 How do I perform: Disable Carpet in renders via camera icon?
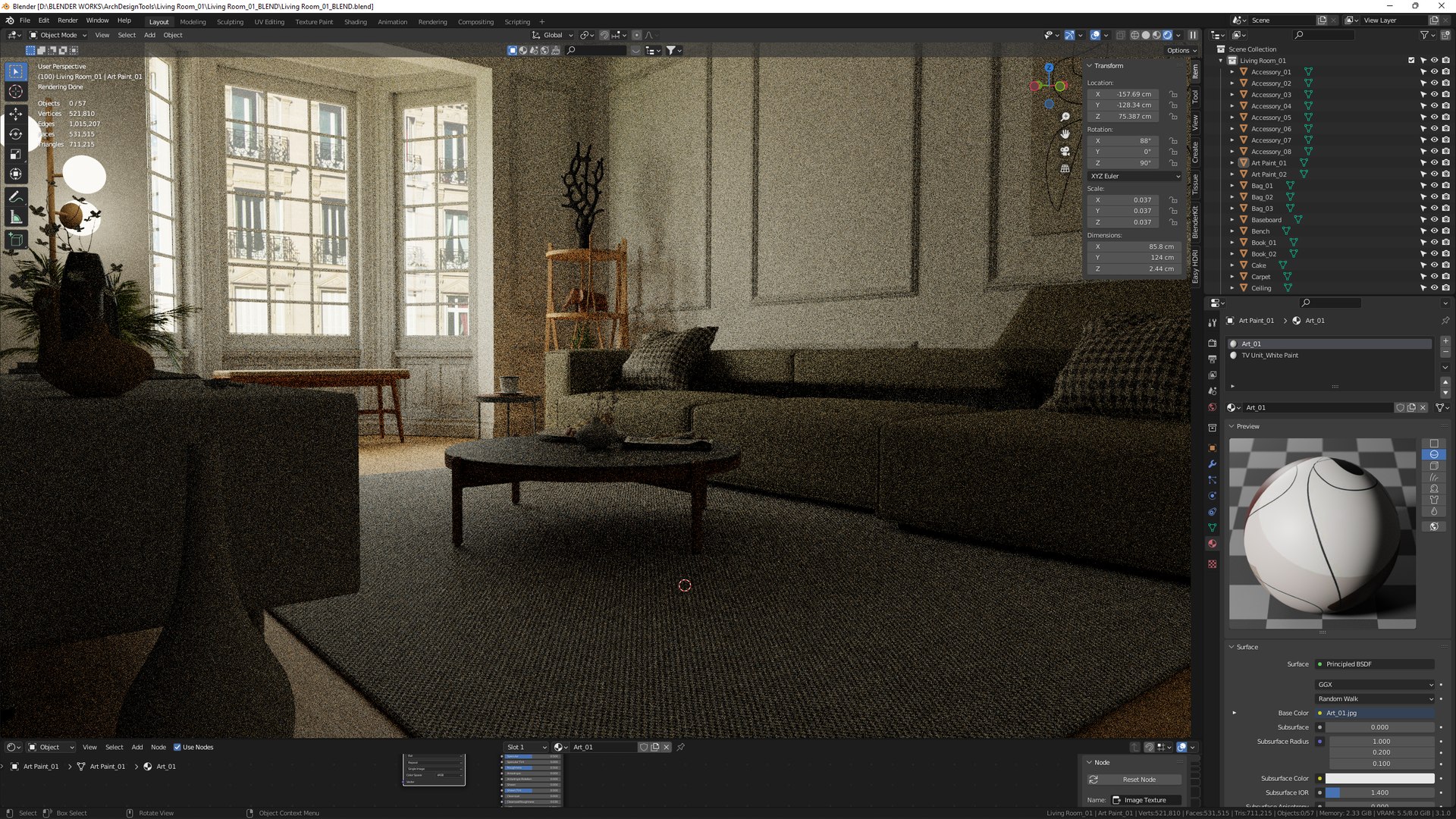click(x=1446, y=277)
